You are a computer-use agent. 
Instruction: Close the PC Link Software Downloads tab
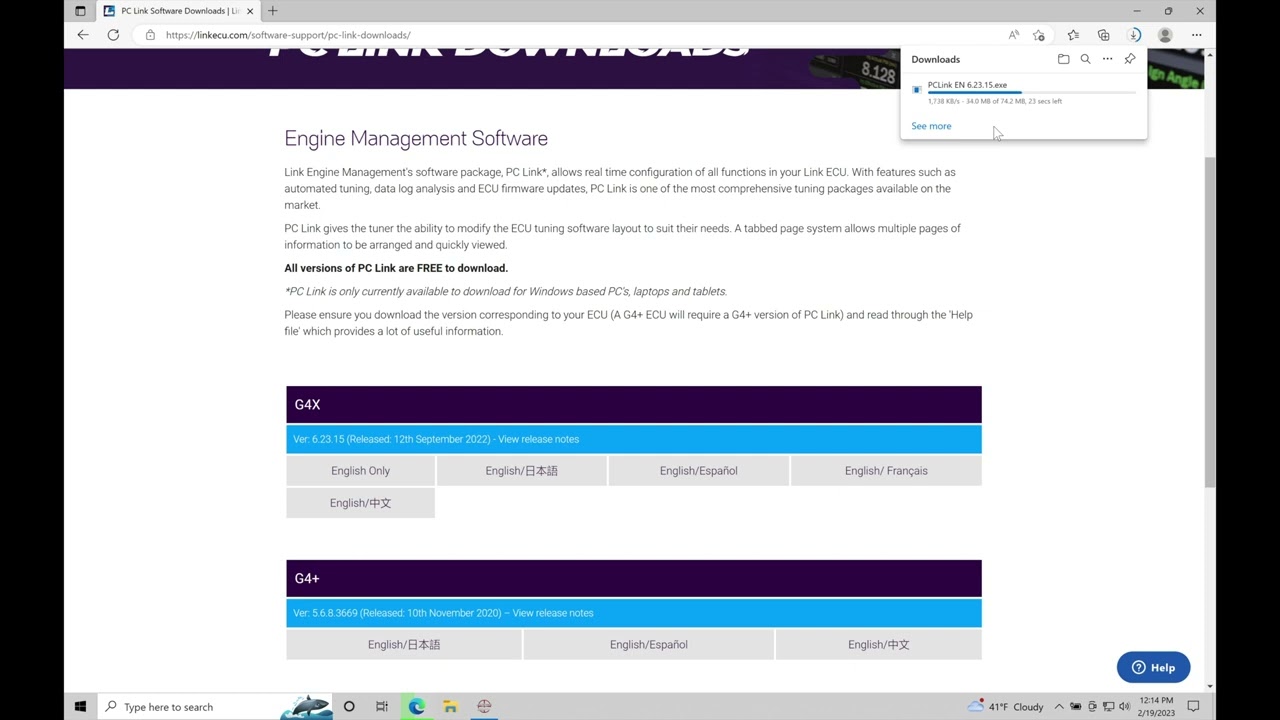tap(250, 11)
